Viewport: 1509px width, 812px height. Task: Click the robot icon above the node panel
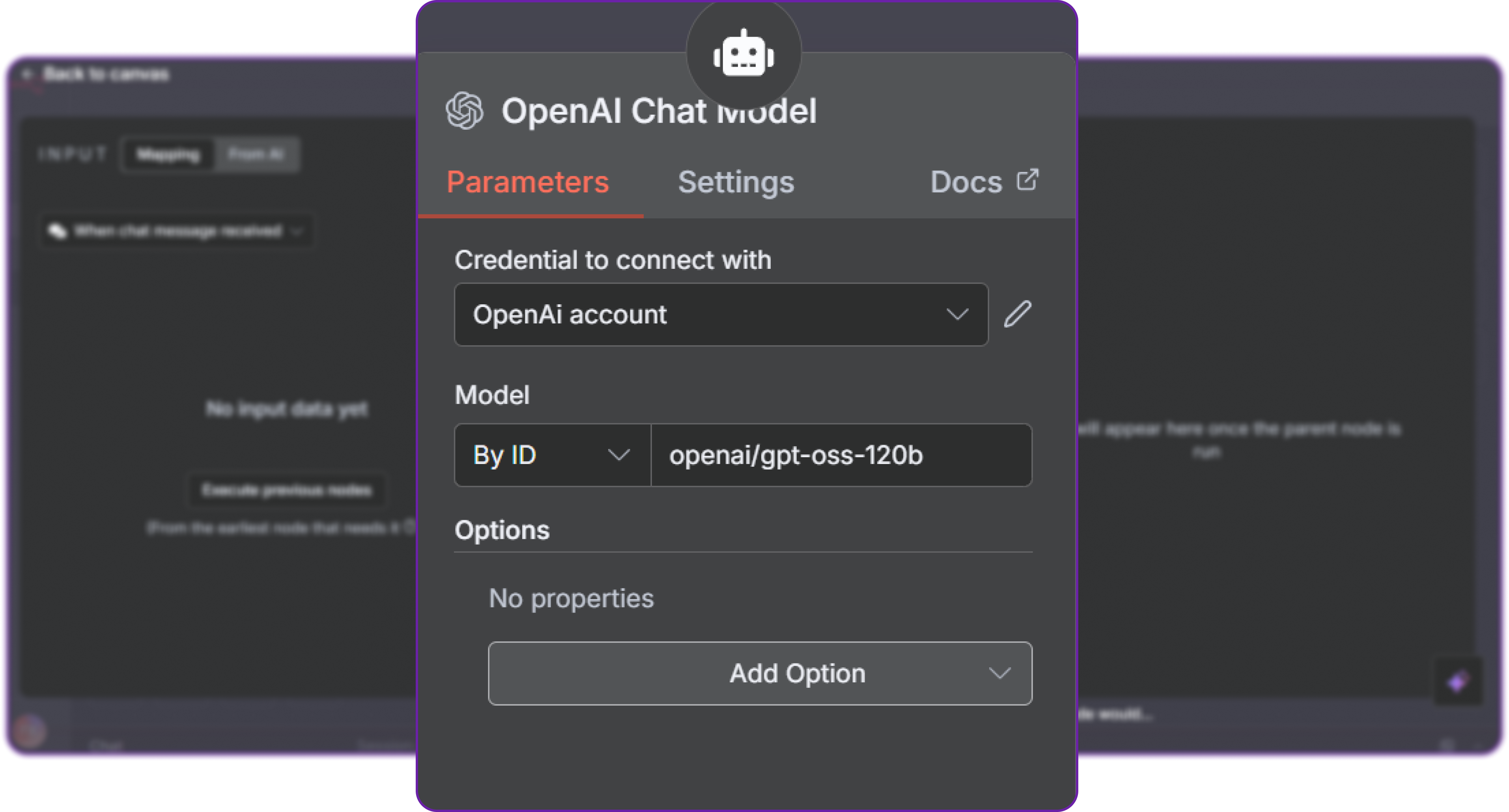(743, 54)
